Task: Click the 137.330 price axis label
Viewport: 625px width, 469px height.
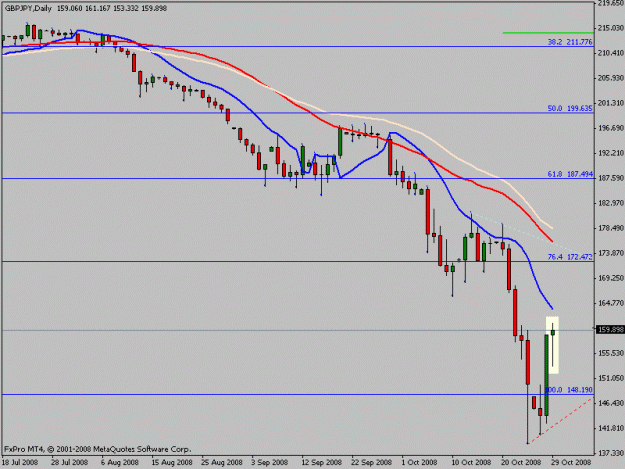Action: tap(611, 453)
